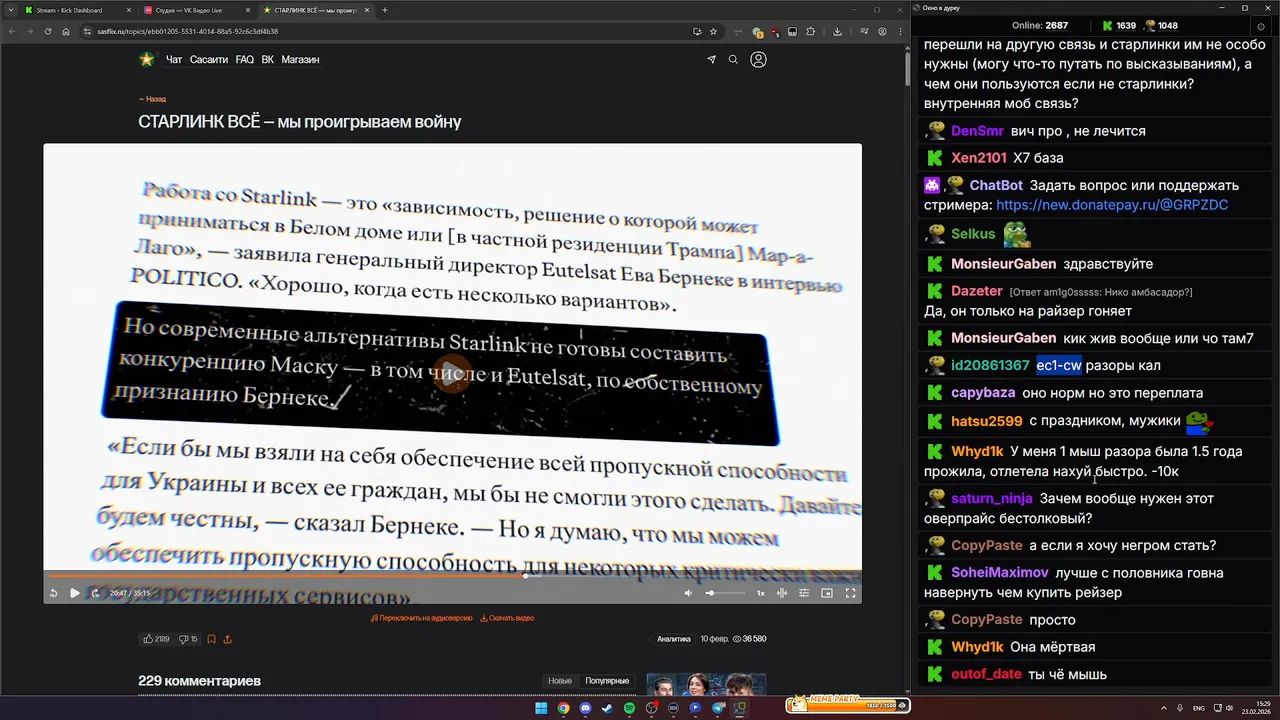This screenshot has height=720, width=1280.
Task: Open the 1x playback speed menu
Action: point(760,593)
